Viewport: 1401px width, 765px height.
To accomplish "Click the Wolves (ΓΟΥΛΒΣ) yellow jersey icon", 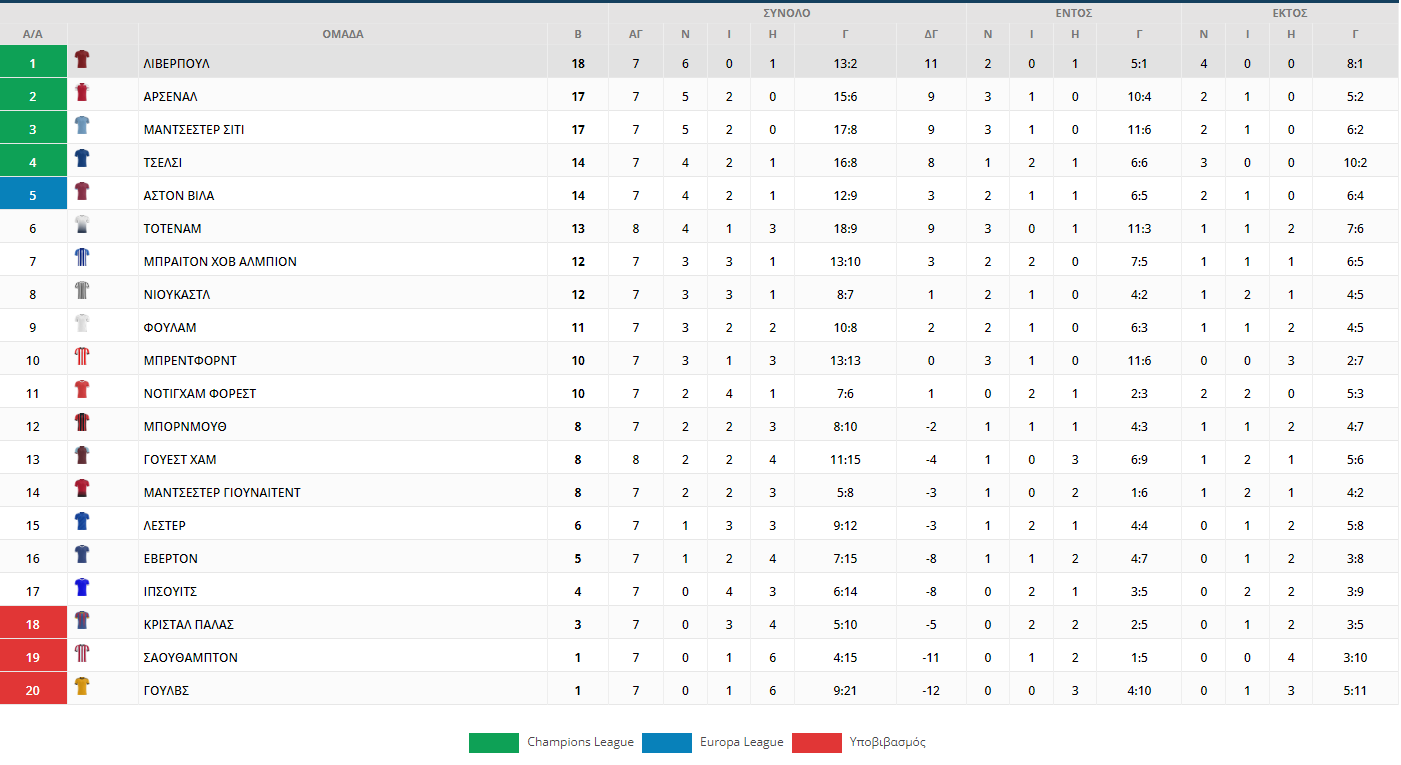I will pos(82,687).
